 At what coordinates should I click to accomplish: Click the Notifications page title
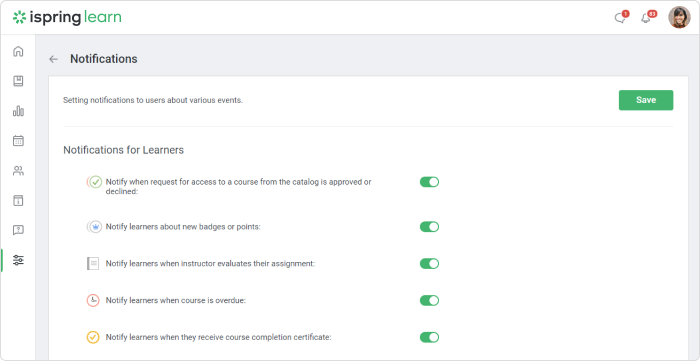coord(104,59)
